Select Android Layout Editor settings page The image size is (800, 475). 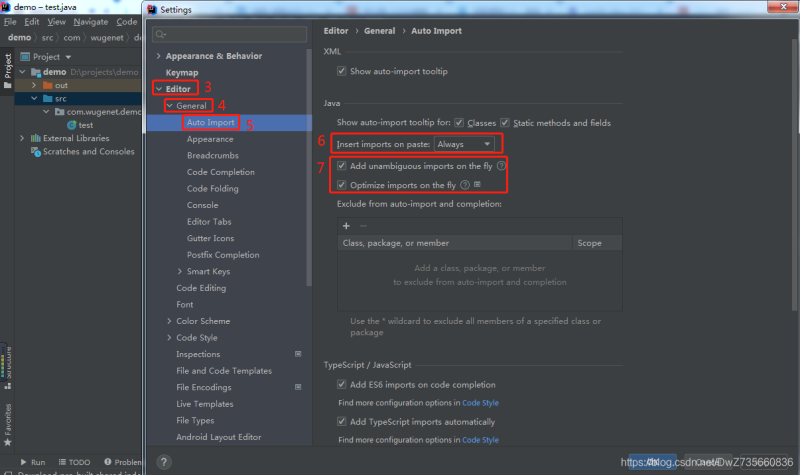(218, 437)
